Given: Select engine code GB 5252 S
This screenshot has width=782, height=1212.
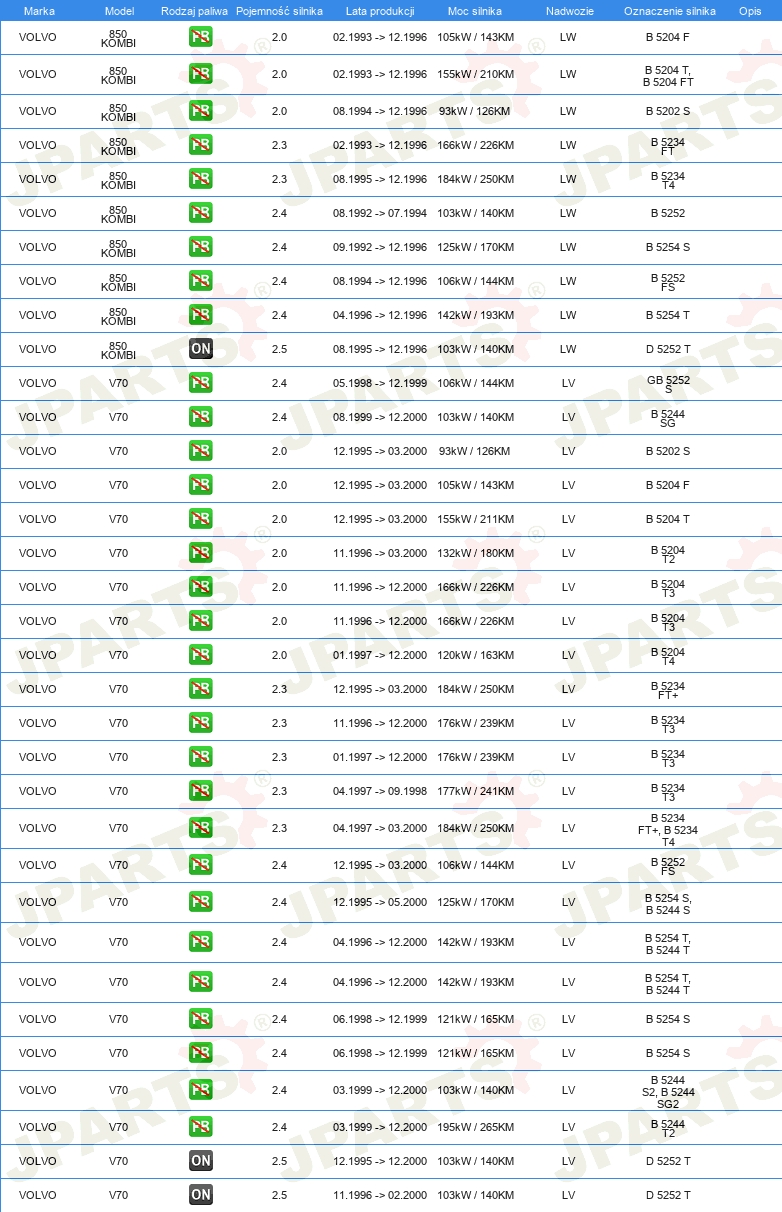Looking at the screenshot, I should pyautogui.click(x=668, y=384).
